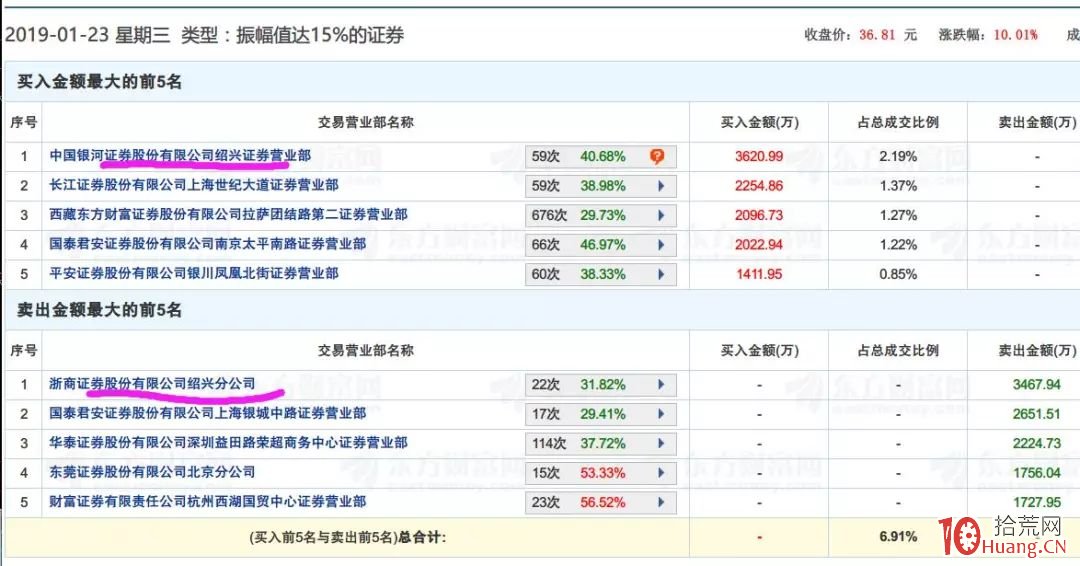
Task: Select buy amount 2096.73
Action: tap(759, 216)
